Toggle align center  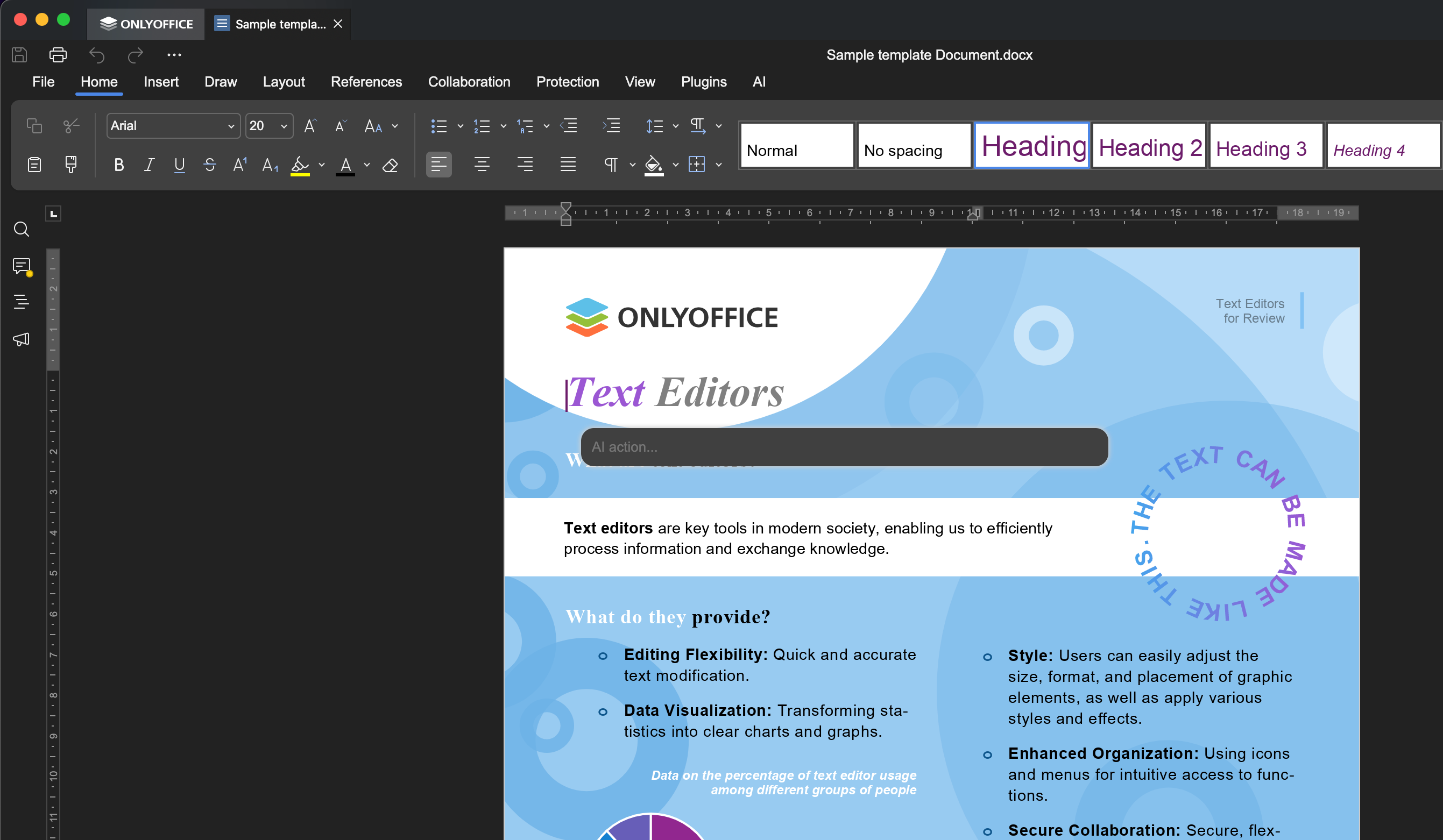[x=482, y=165]
